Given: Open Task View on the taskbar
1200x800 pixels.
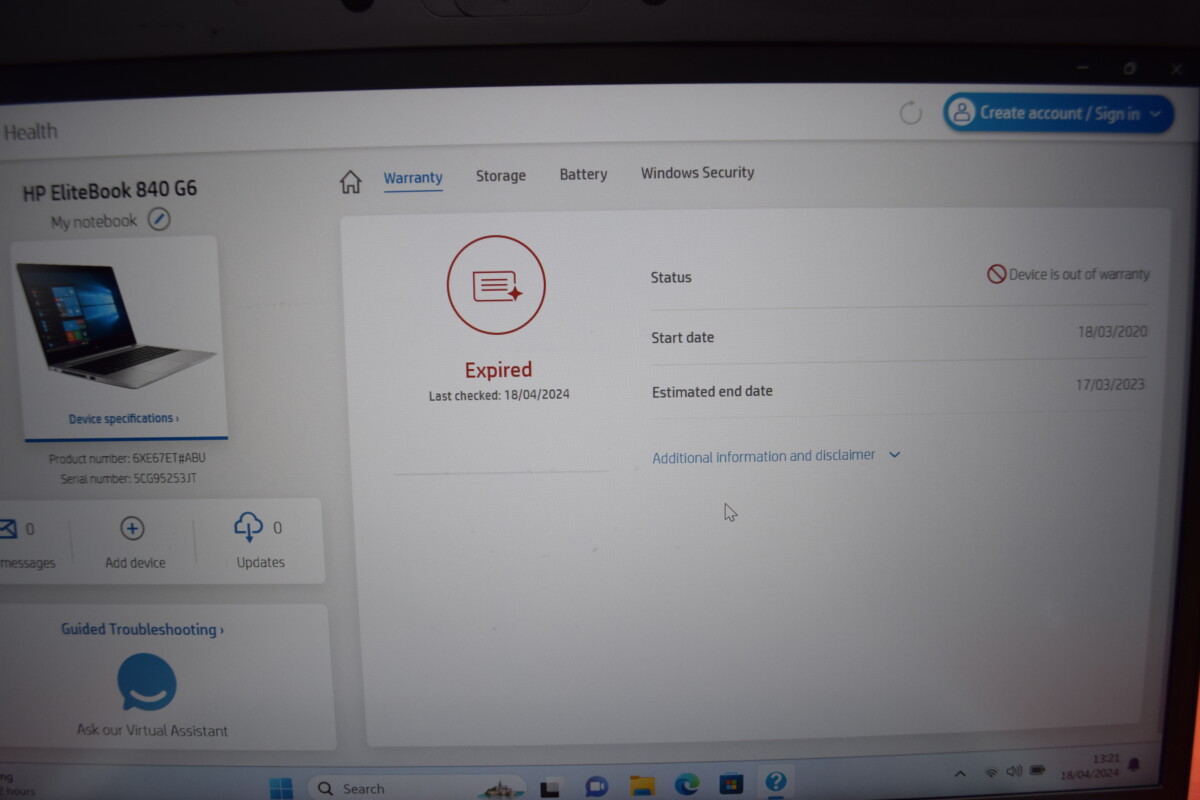Looking at the screenshot, I should click(549, 788).
